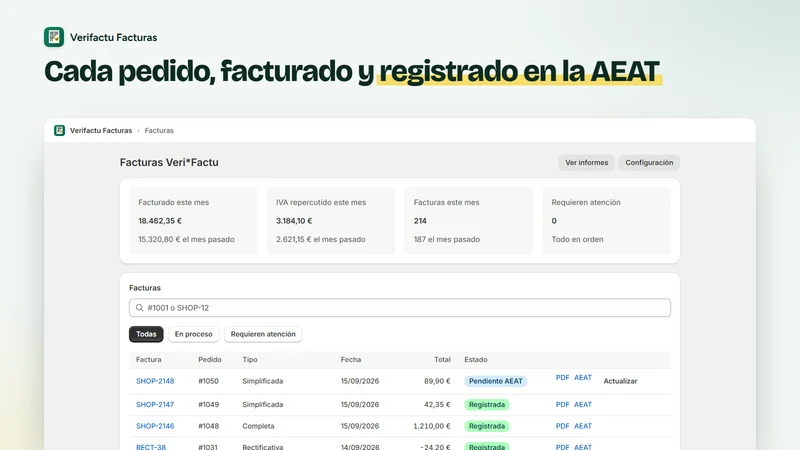Open the Verifactu Facturas breadcrumb link

(x=101, y=131)
